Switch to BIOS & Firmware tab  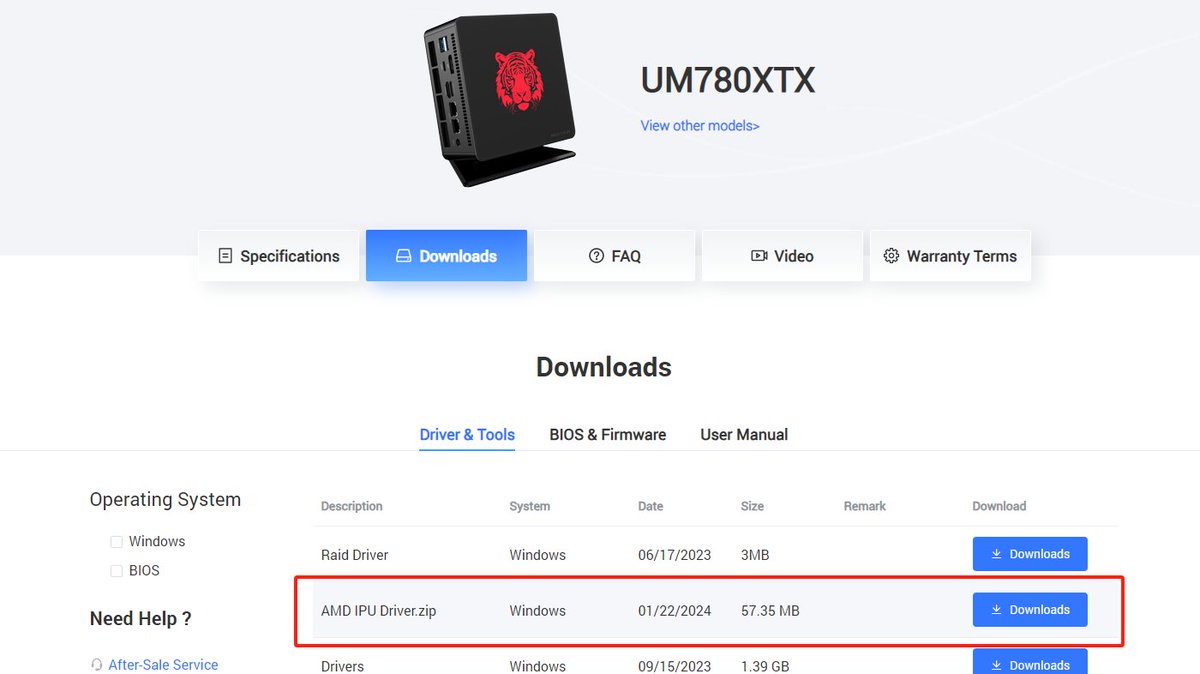coord(608,435)
